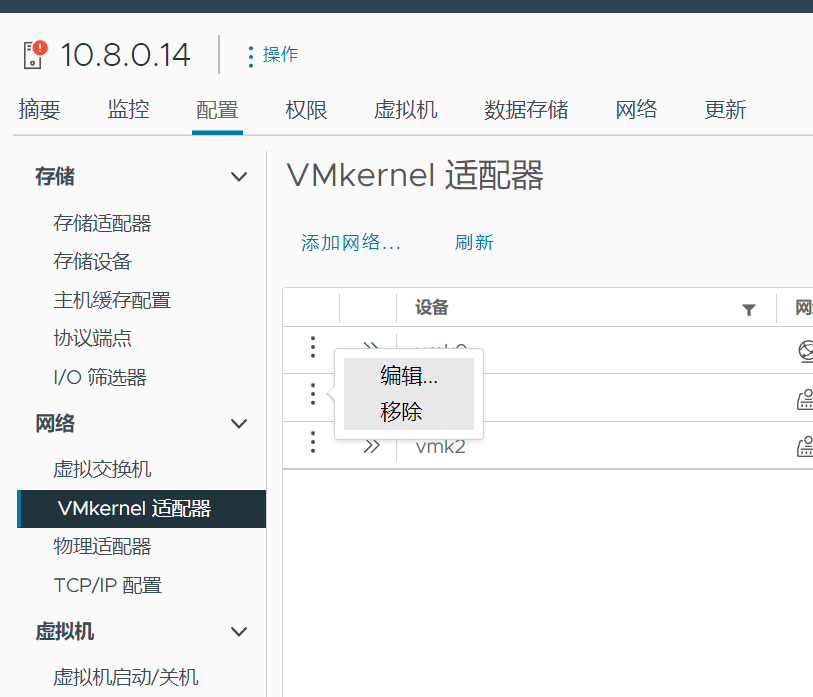Collapse the 存储 section
Viewport: 813px width, 697px height.
pyautogui.click(x=239, y=177)
